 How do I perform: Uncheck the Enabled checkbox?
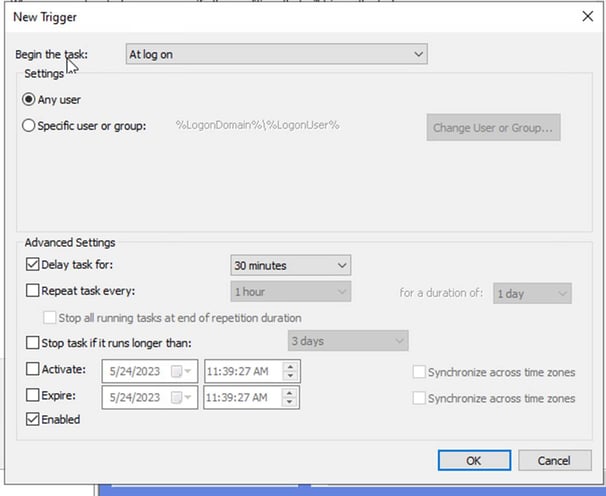tap(32, 419)
